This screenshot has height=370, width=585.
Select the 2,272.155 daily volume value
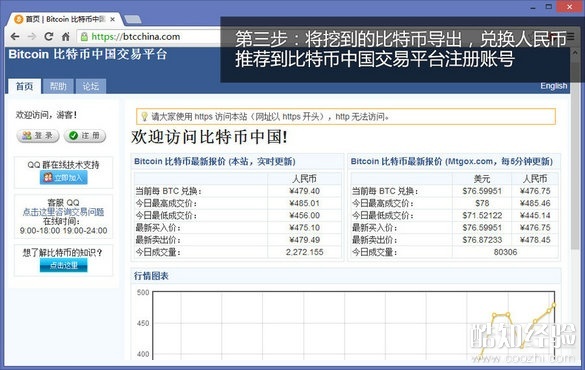304,252
